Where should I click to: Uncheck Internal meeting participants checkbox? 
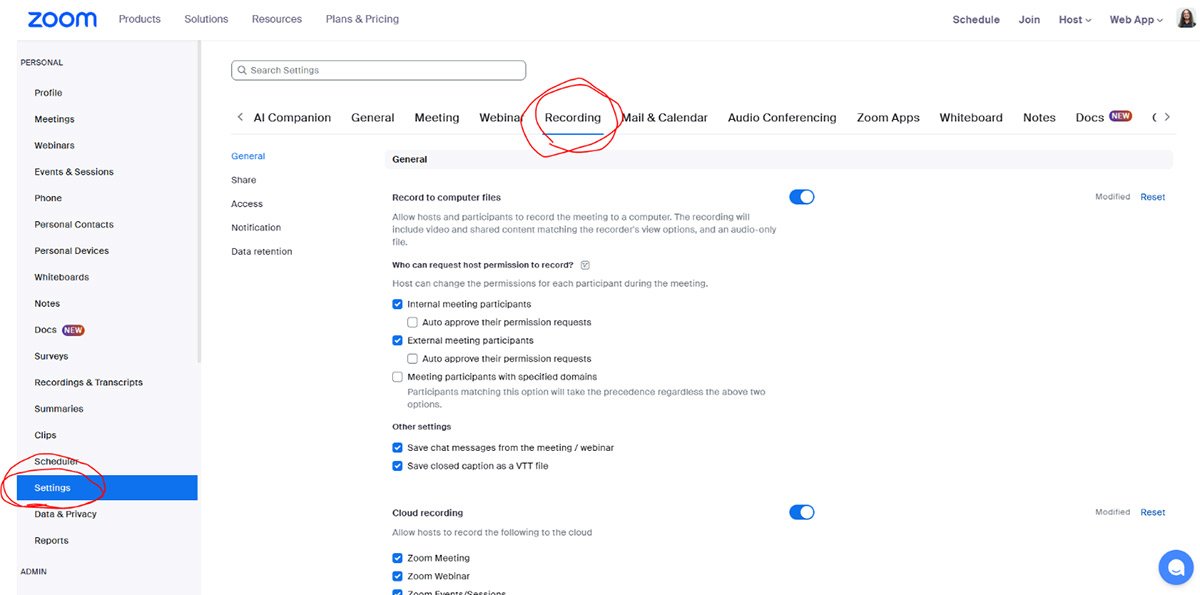(x=398, y=304)
